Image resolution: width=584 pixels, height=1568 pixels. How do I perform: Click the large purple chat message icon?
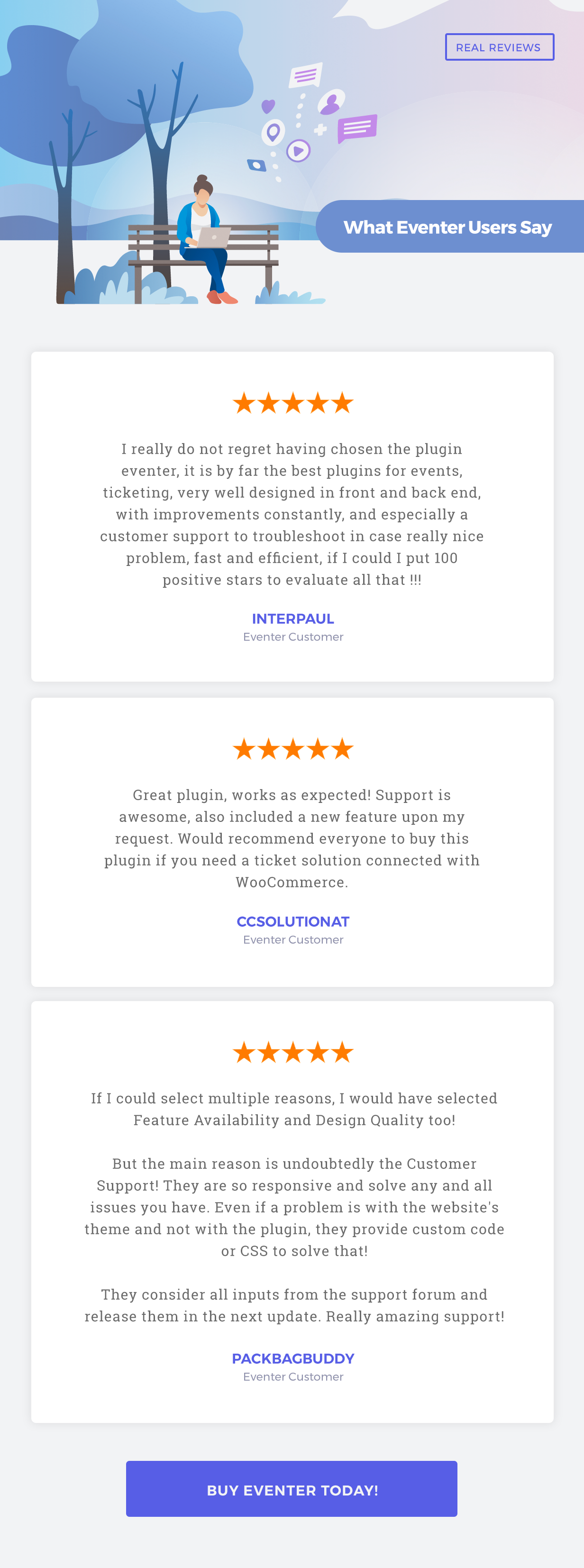pyautogui.click(x=357, y=128)
